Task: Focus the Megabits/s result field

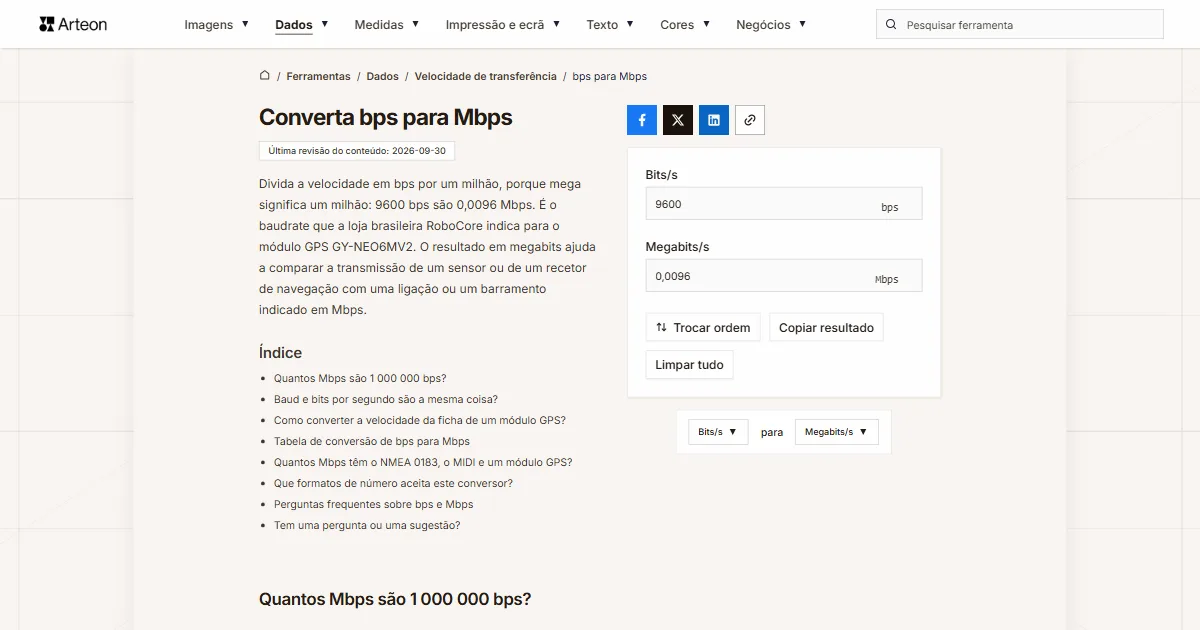Action: point(784,276)
